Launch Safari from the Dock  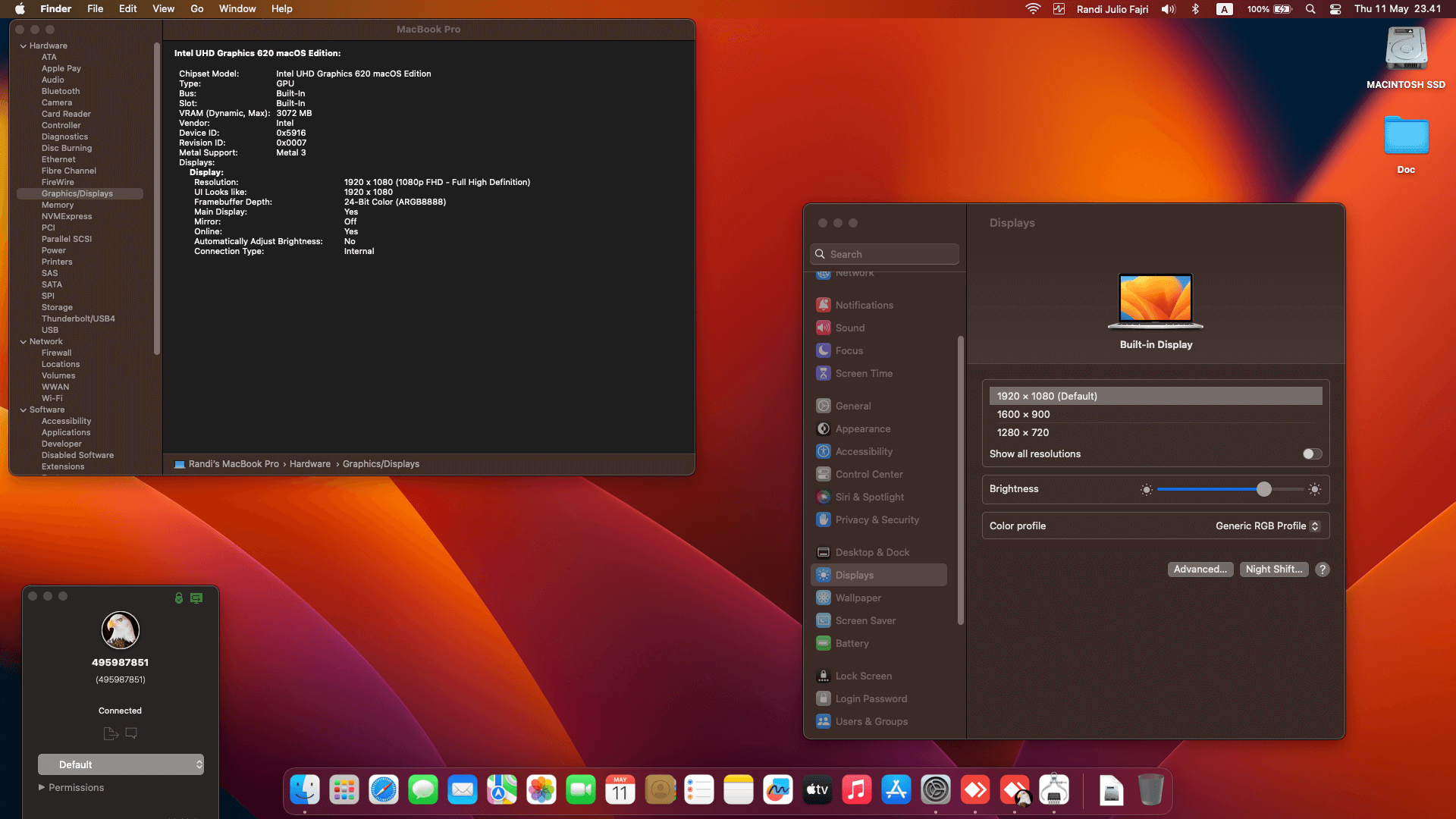coord(384,790)
